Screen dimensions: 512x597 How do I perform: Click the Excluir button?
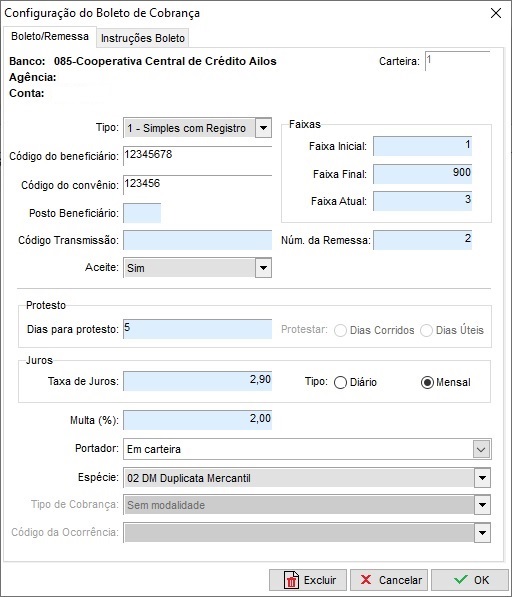(308, 580)
